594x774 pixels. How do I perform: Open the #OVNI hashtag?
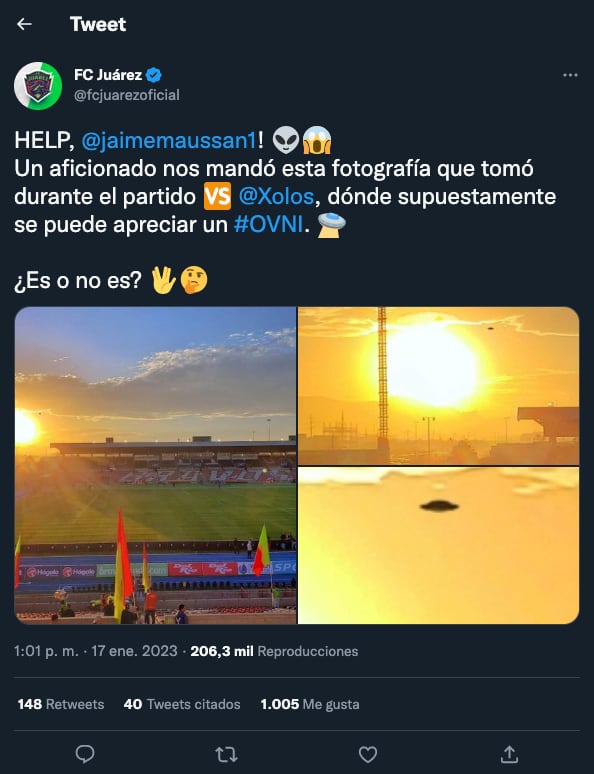click(268, 225)
